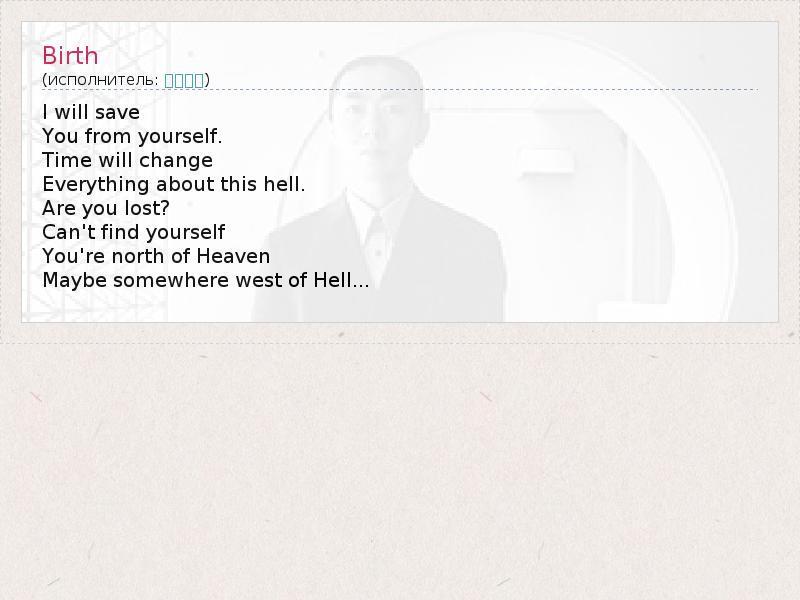Viewport: 800px width, 600px height.
Task: Select the lyric "Time will change"
Action: 127,160
